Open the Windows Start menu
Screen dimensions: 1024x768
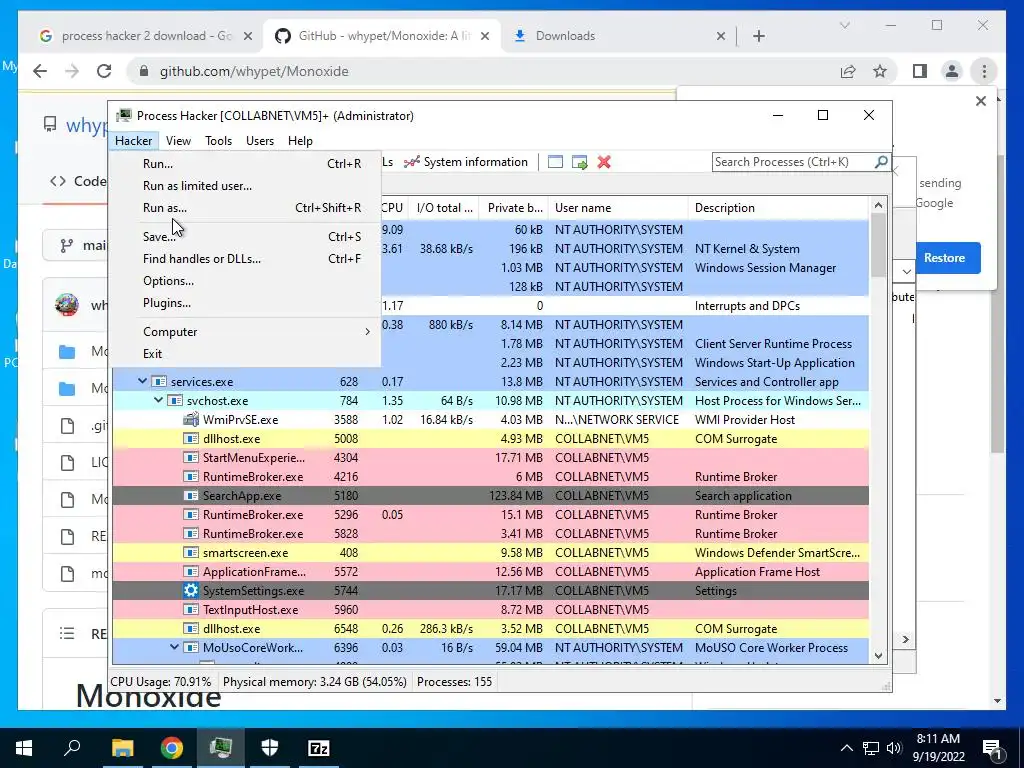24,748
